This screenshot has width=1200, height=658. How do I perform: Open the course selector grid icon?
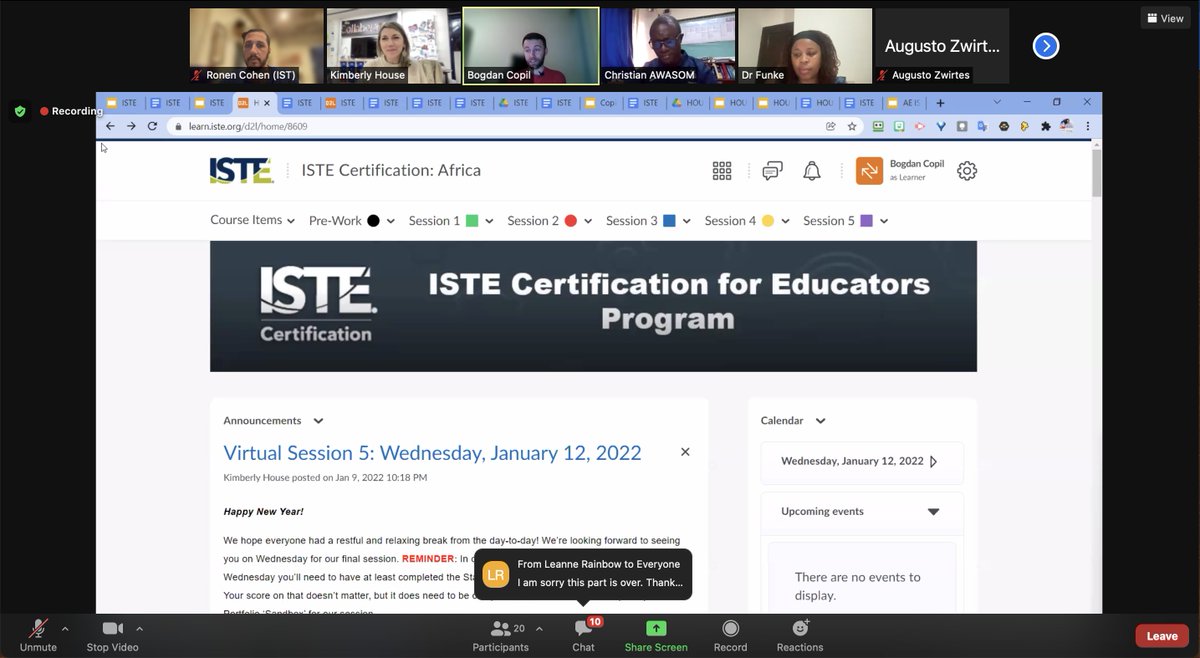(x=722, y=171)
